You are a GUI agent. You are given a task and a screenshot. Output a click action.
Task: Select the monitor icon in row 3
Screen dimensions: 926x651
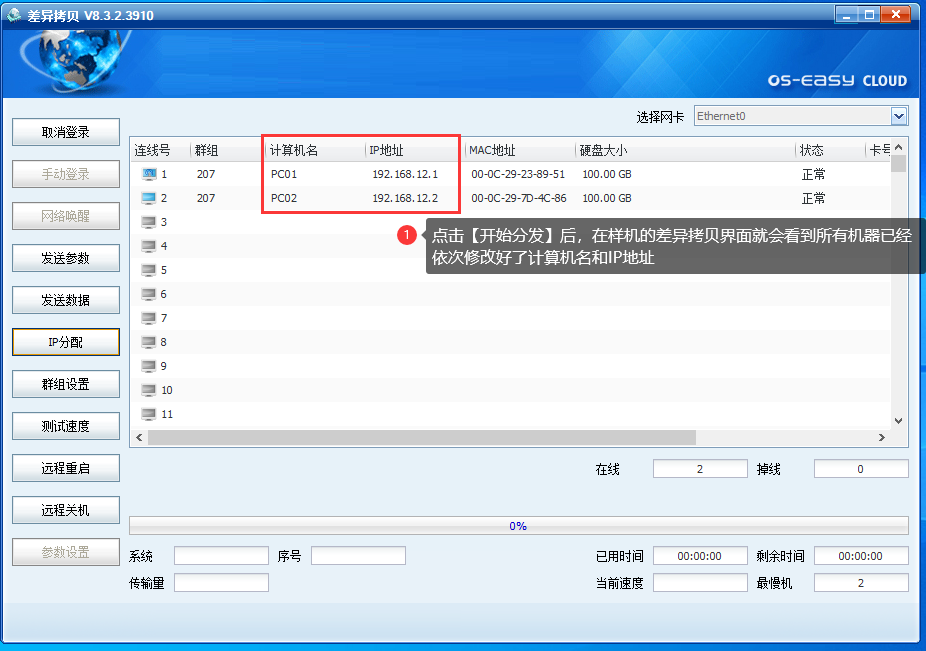click(x=149, y=222)
